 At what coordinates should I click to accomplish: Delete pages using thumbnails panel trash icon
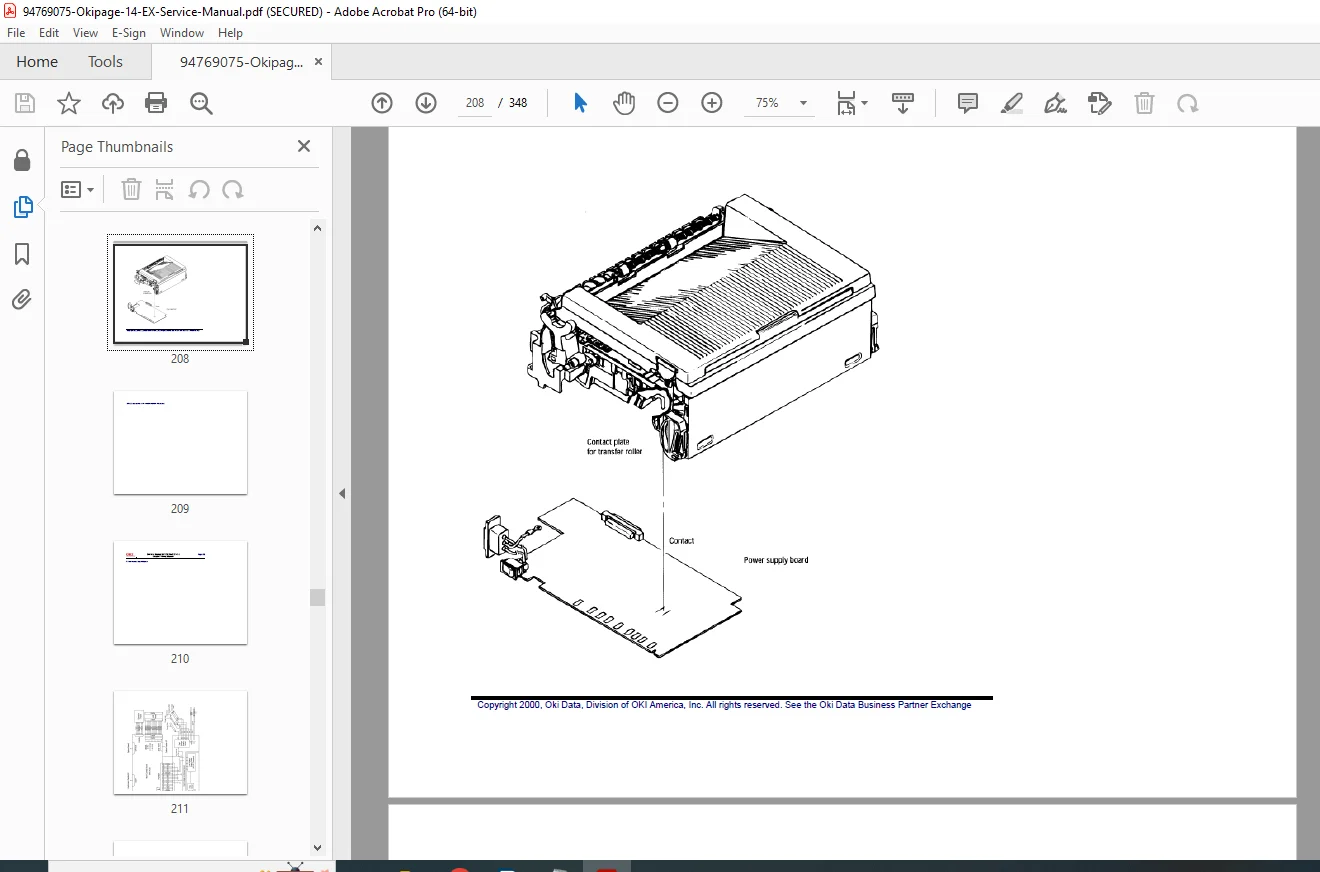pos(131,189)
